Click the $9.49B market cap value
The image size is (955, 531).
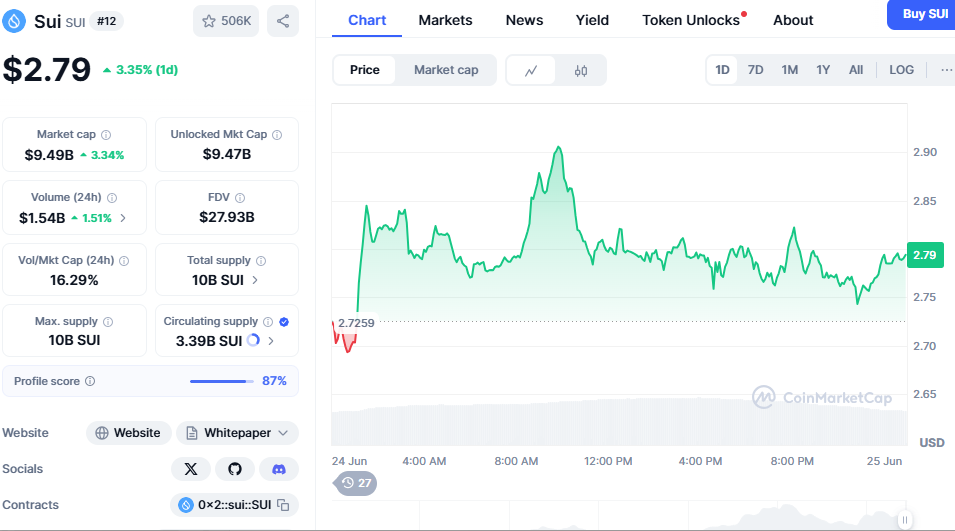coord(49,155)
